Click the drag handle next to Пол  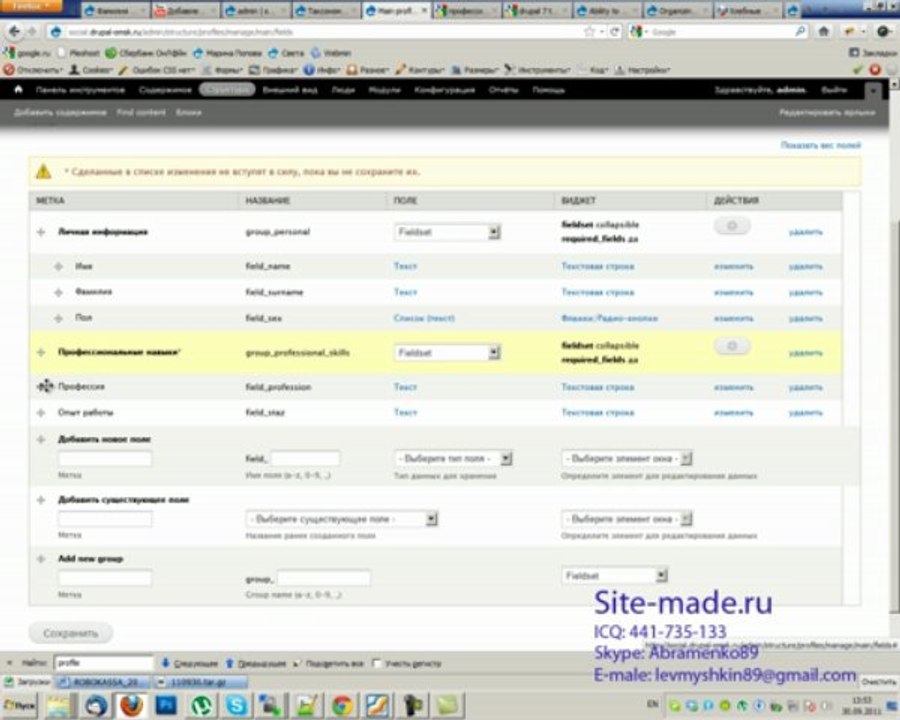[58, 318]
